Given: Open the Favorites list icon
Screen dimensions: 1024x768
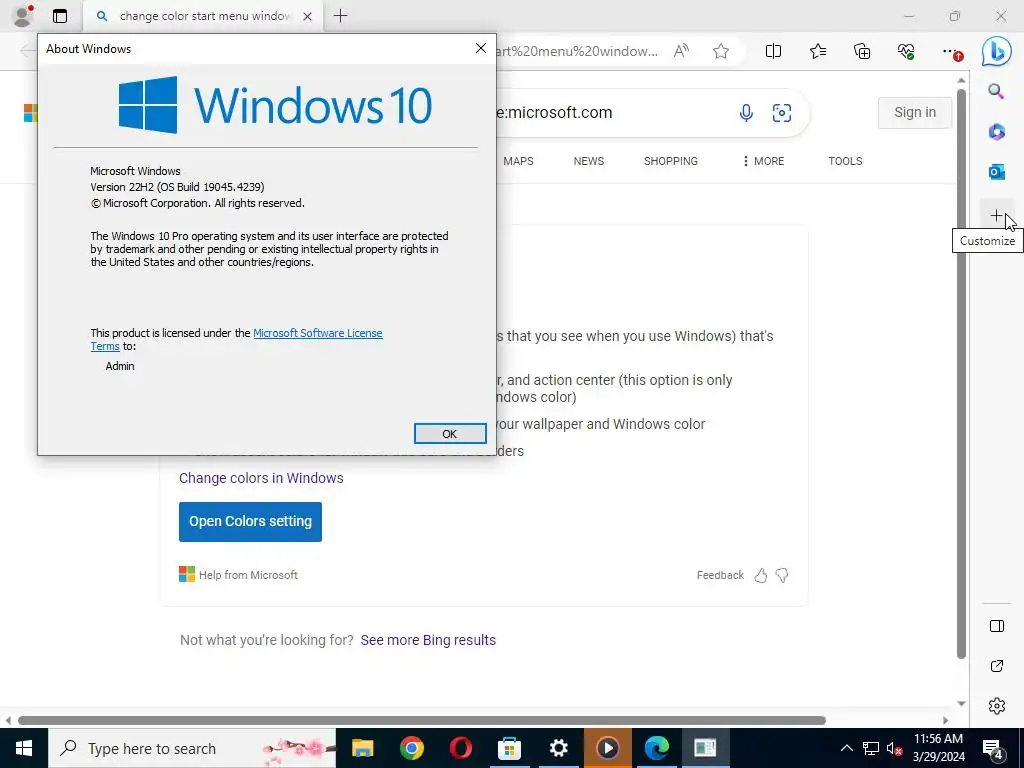Looking at the screenshot, I should [x=818, y=51].
